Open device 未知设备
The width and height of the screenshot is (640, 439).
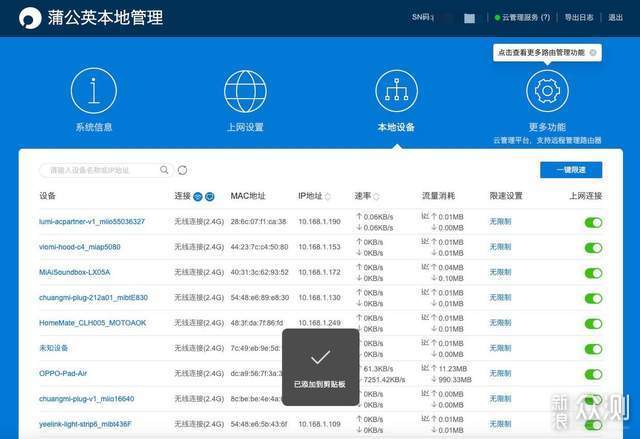[53, 348]
